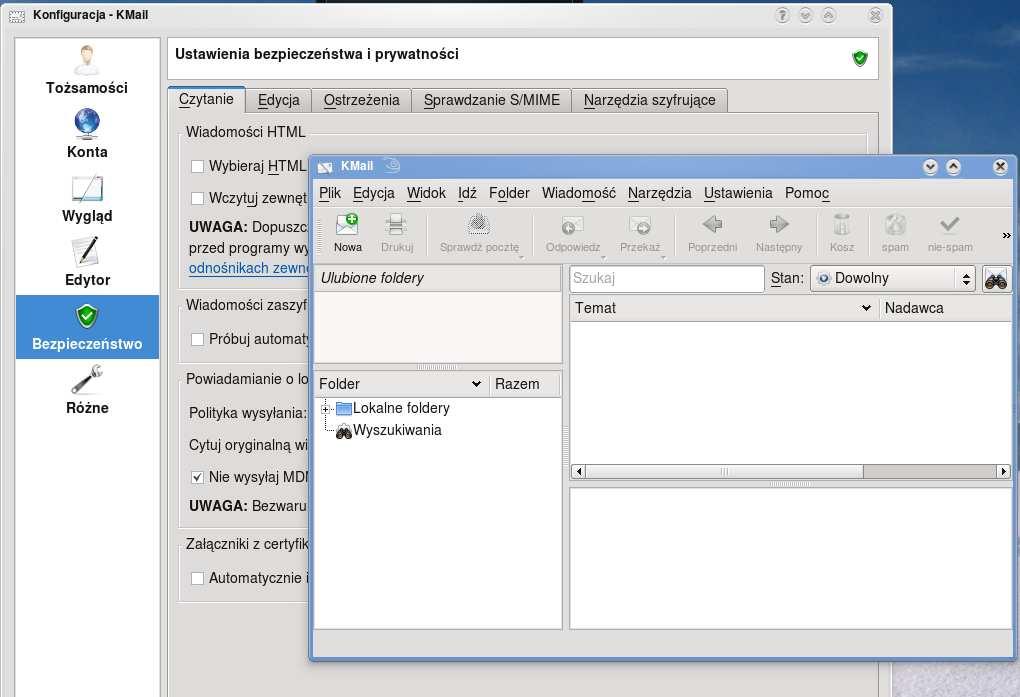Open the Różne miscellaneous section
The width and height of the screenshot is (1020, 697).
87,390
